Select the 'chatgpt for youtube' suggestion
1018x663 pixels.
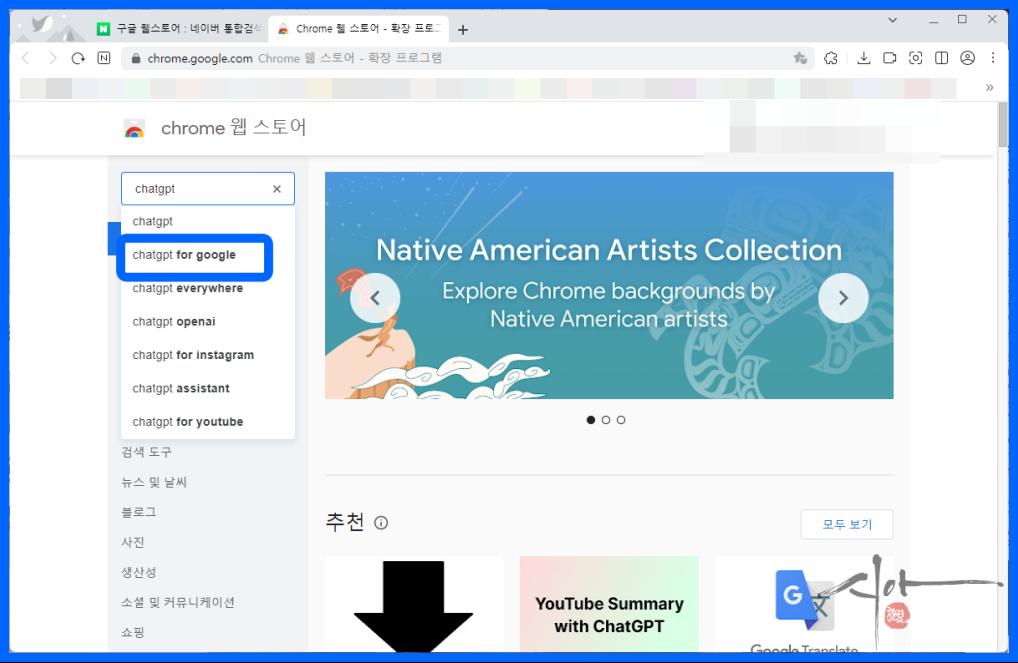208,422
